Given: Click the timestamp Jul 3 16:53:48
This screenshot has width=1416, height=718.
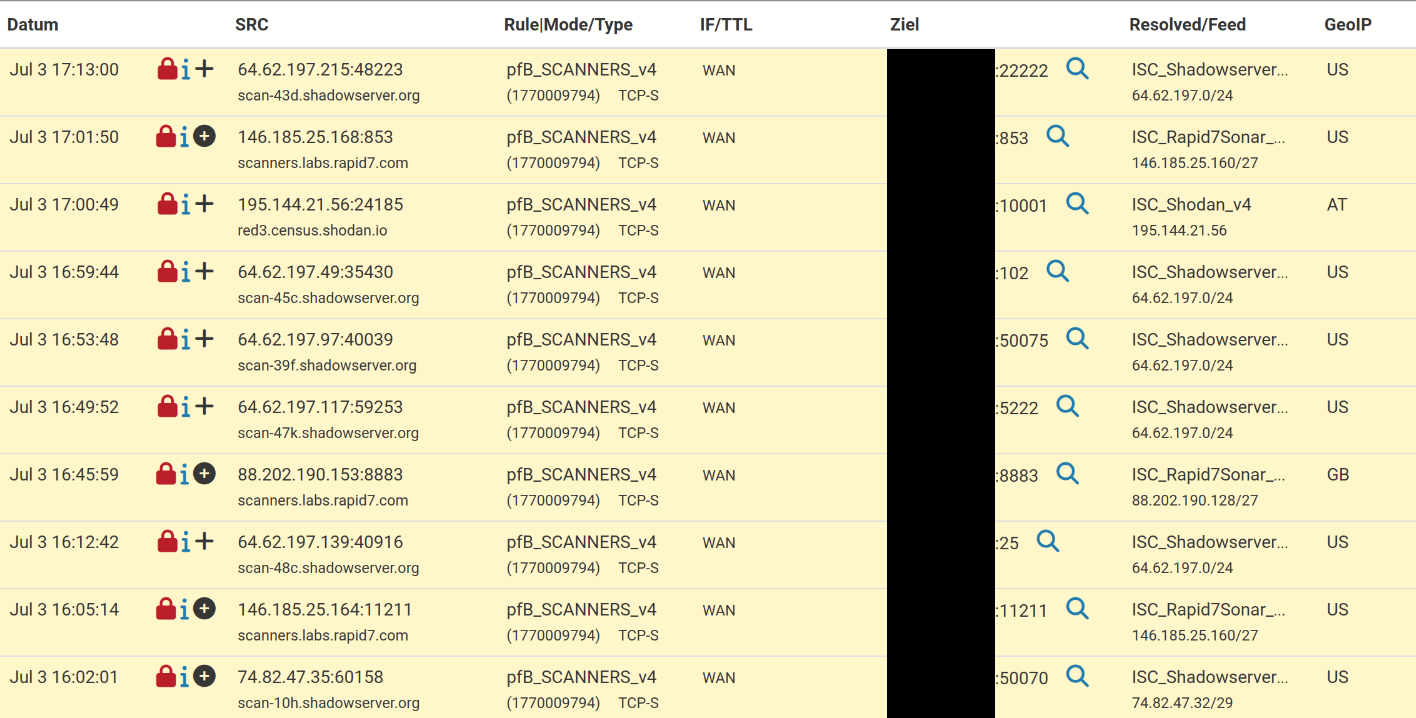Looking at the screenshot, I should coord(64,340).
